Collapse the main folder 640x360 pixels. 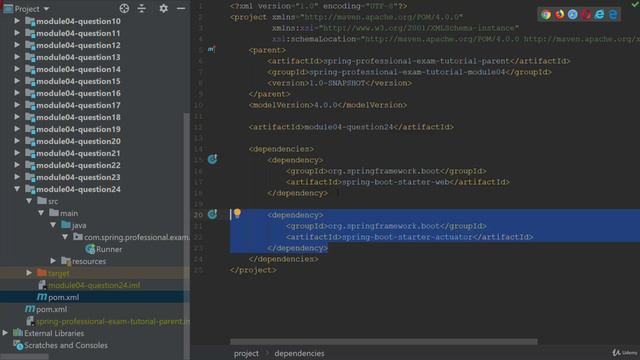coord(41,213)
